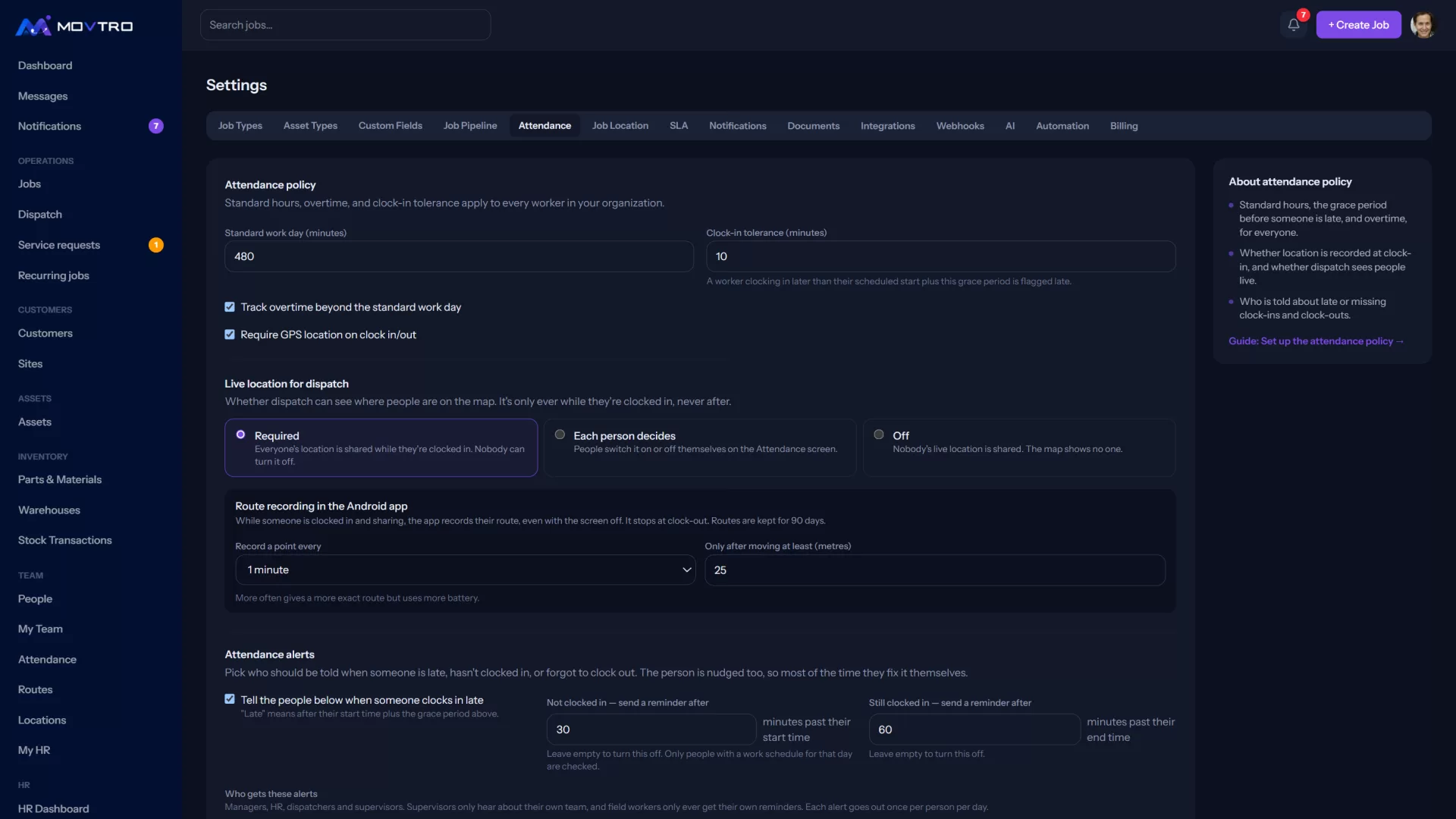Open Stock Transactions in the sidebar

65,540
